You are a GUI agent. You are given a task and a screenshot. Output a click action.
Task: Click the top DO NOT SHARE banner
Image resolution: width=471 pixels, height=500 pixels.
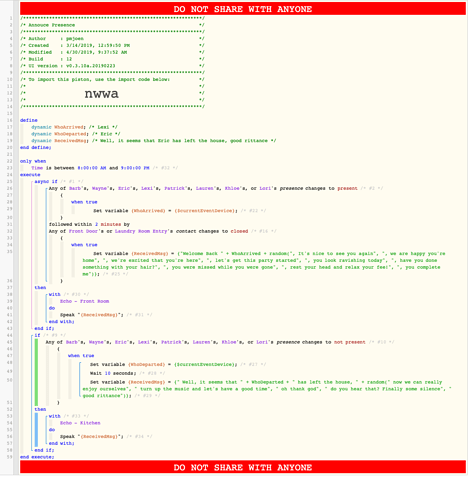243,9
